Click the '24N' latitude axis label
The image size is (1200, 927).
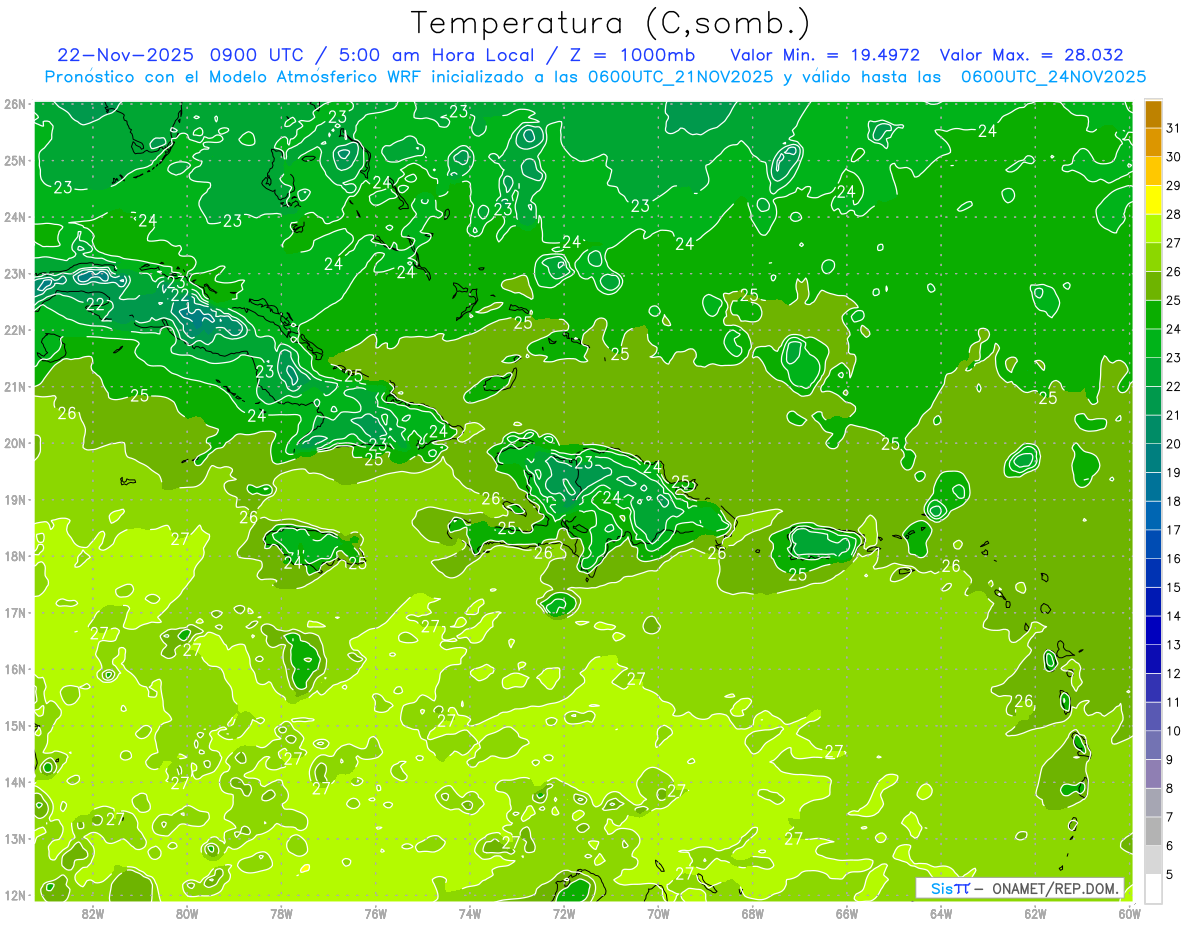(x=15, y=217)
